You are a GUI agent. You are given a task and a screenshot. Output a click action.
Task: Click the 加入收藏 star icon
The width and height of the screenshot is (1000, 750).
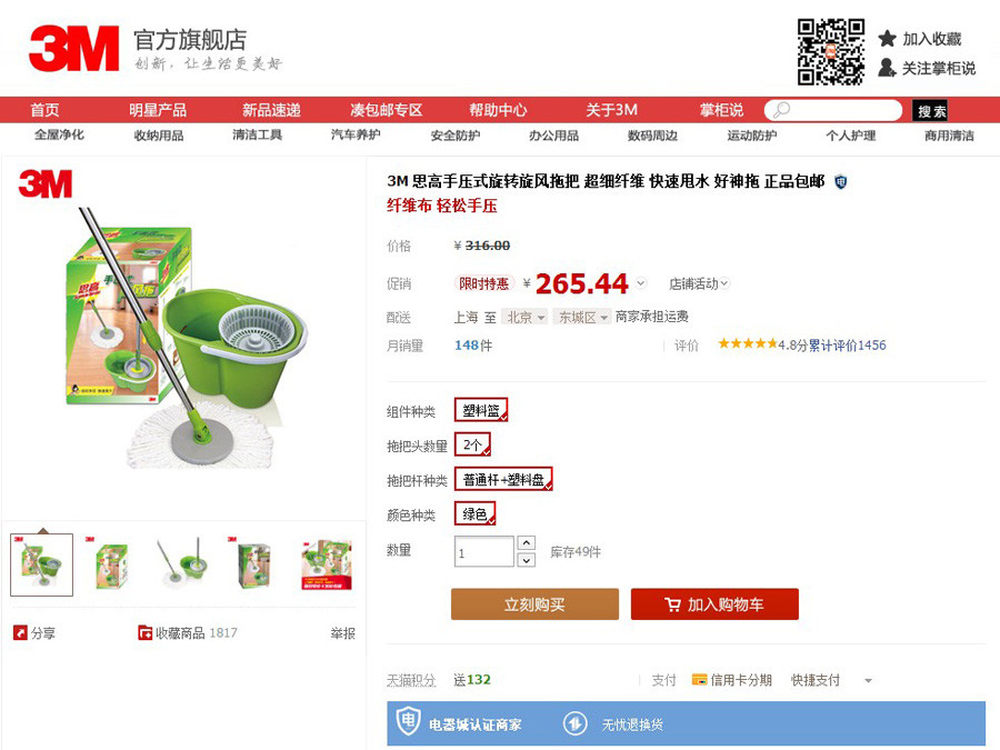point(887,38)
